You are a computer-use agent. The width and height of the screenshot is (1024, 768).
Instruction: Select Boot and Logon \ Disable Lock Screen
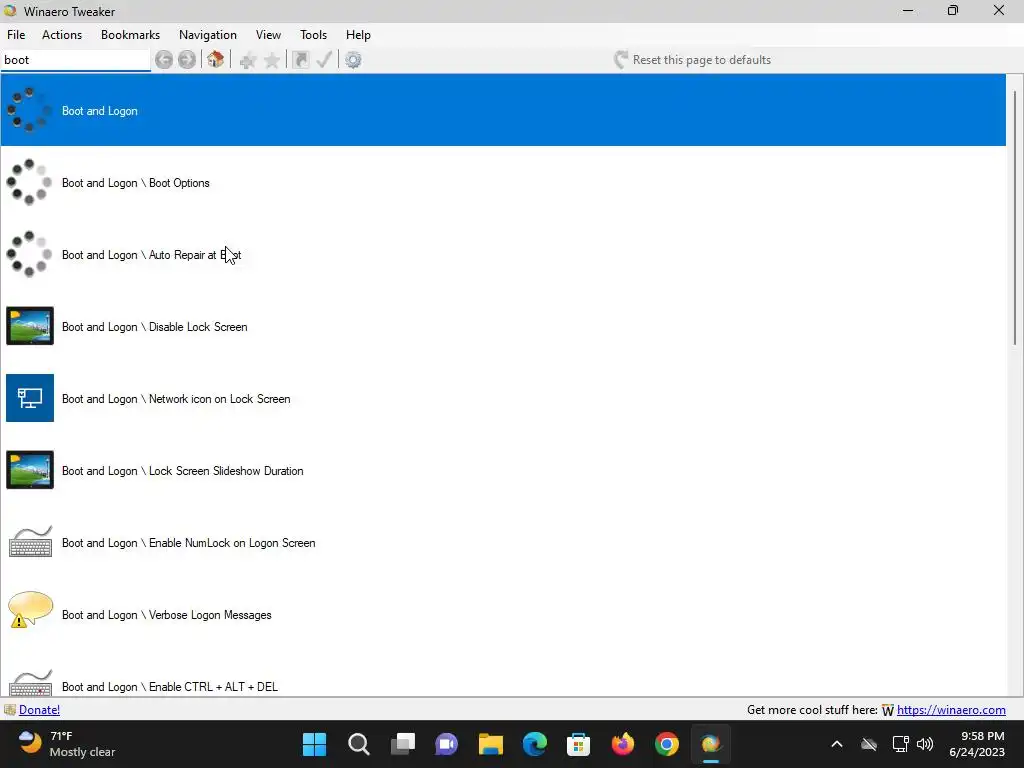155,327
